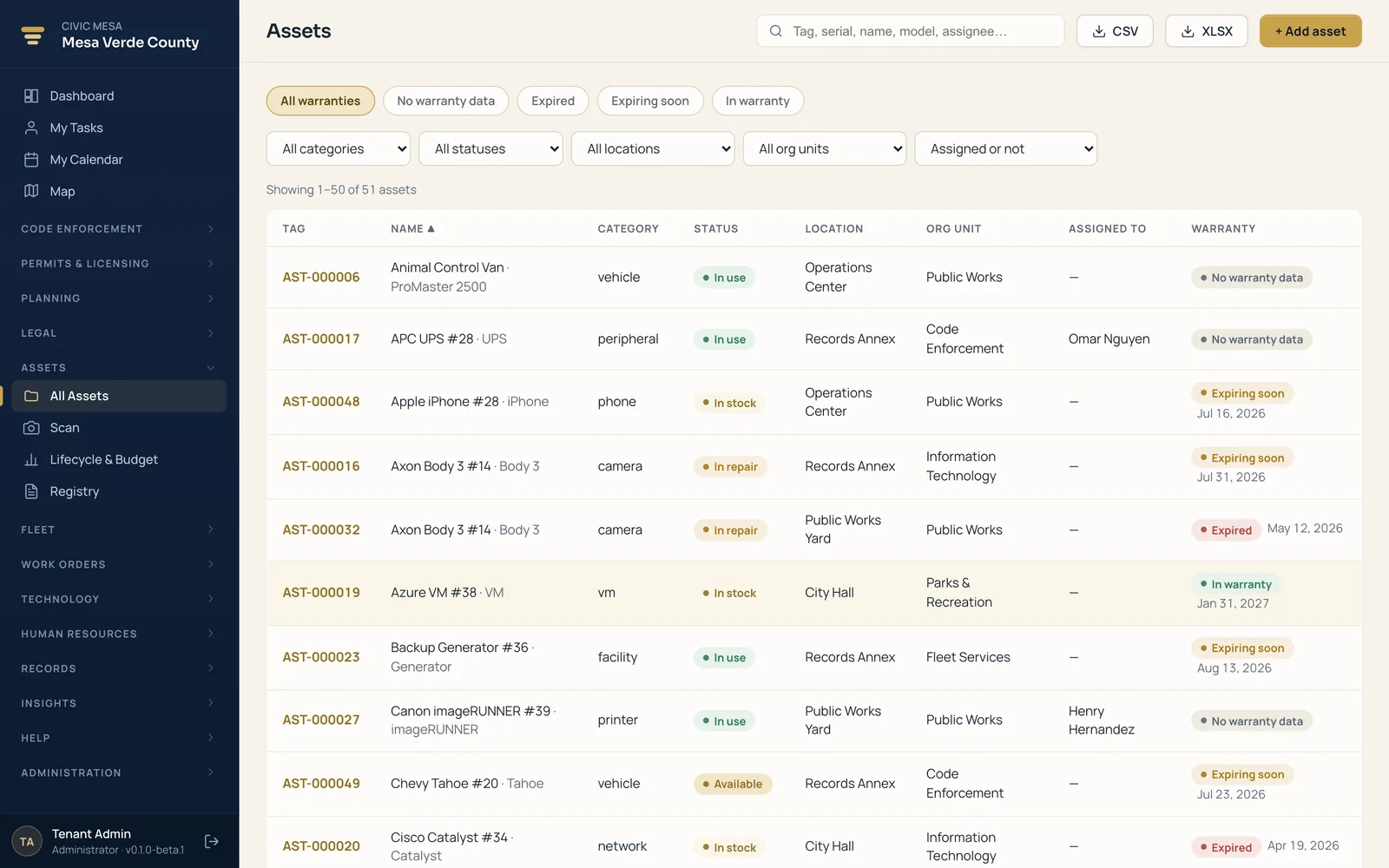Click Azure VM #38 name cell

pos(447,593)
